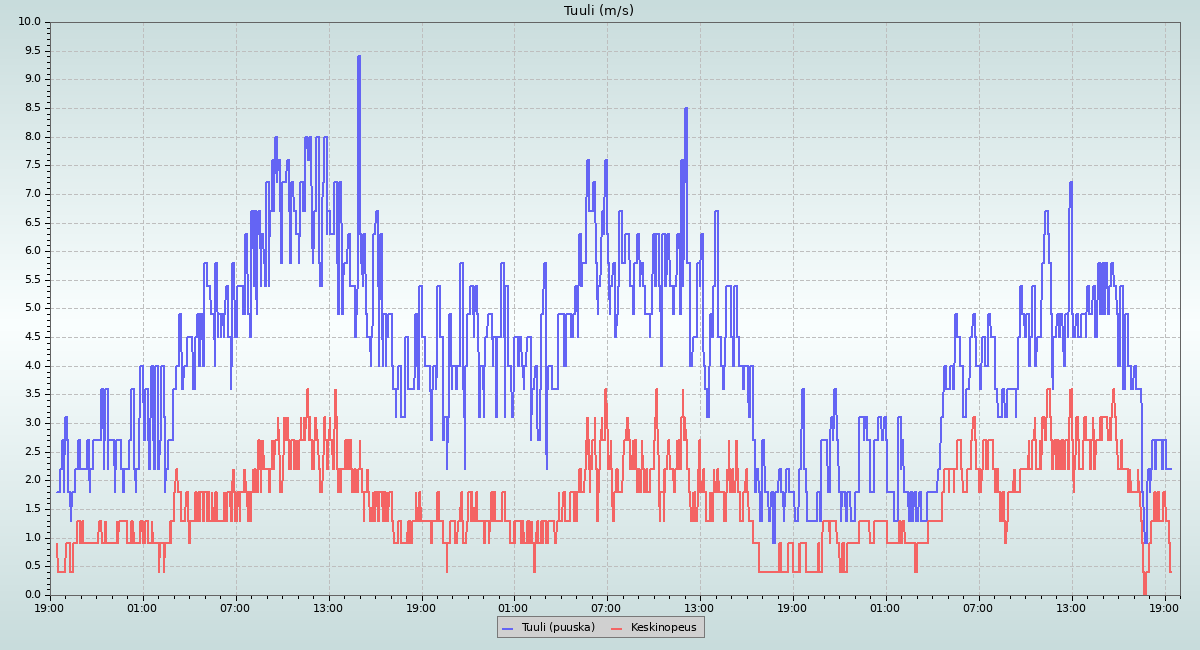The width and height of the screenshot is (1200, 650).
Task: Click the 7.5 y-axis label
Action: pyautogui.click(x=33, y=165)
